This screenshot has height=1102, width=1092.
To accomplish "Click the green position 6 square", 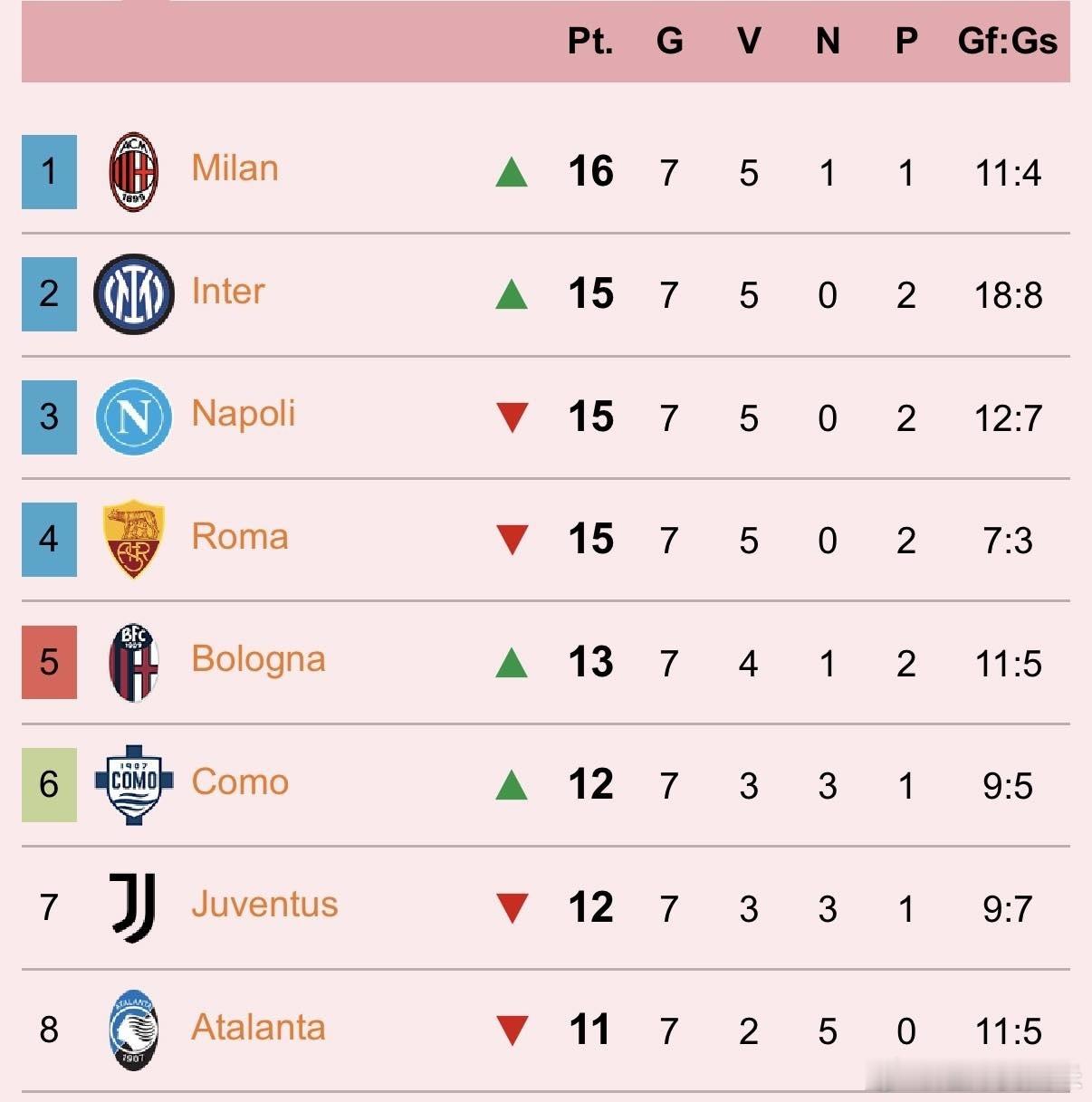I will point(49,784).
